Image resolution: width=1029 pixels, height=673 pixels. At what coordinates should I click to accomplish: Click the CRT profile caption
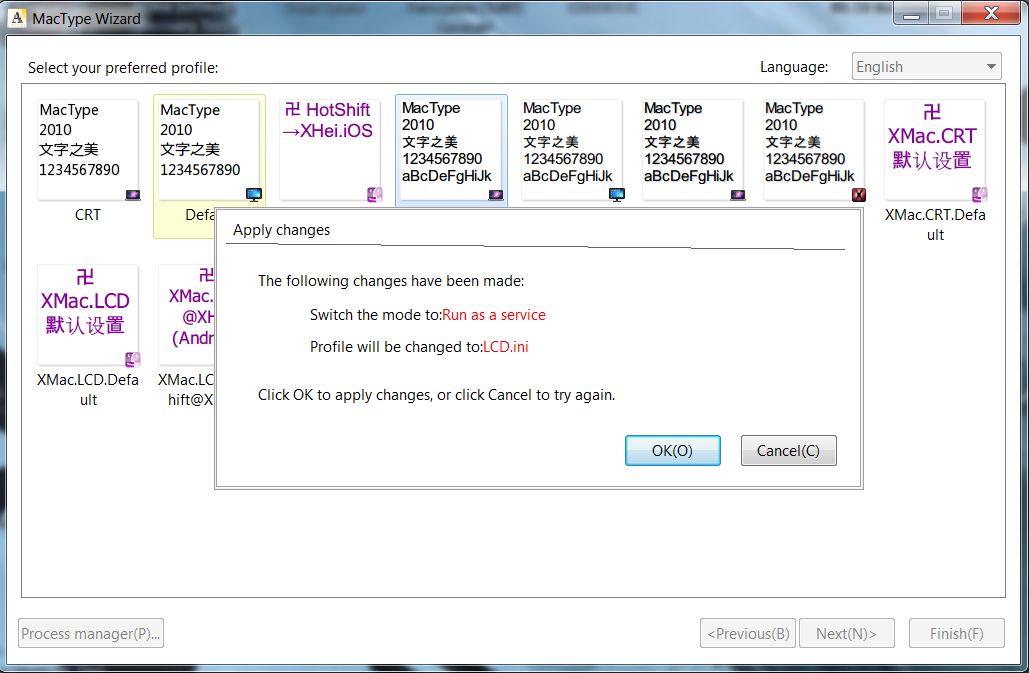tap(88, 214)
